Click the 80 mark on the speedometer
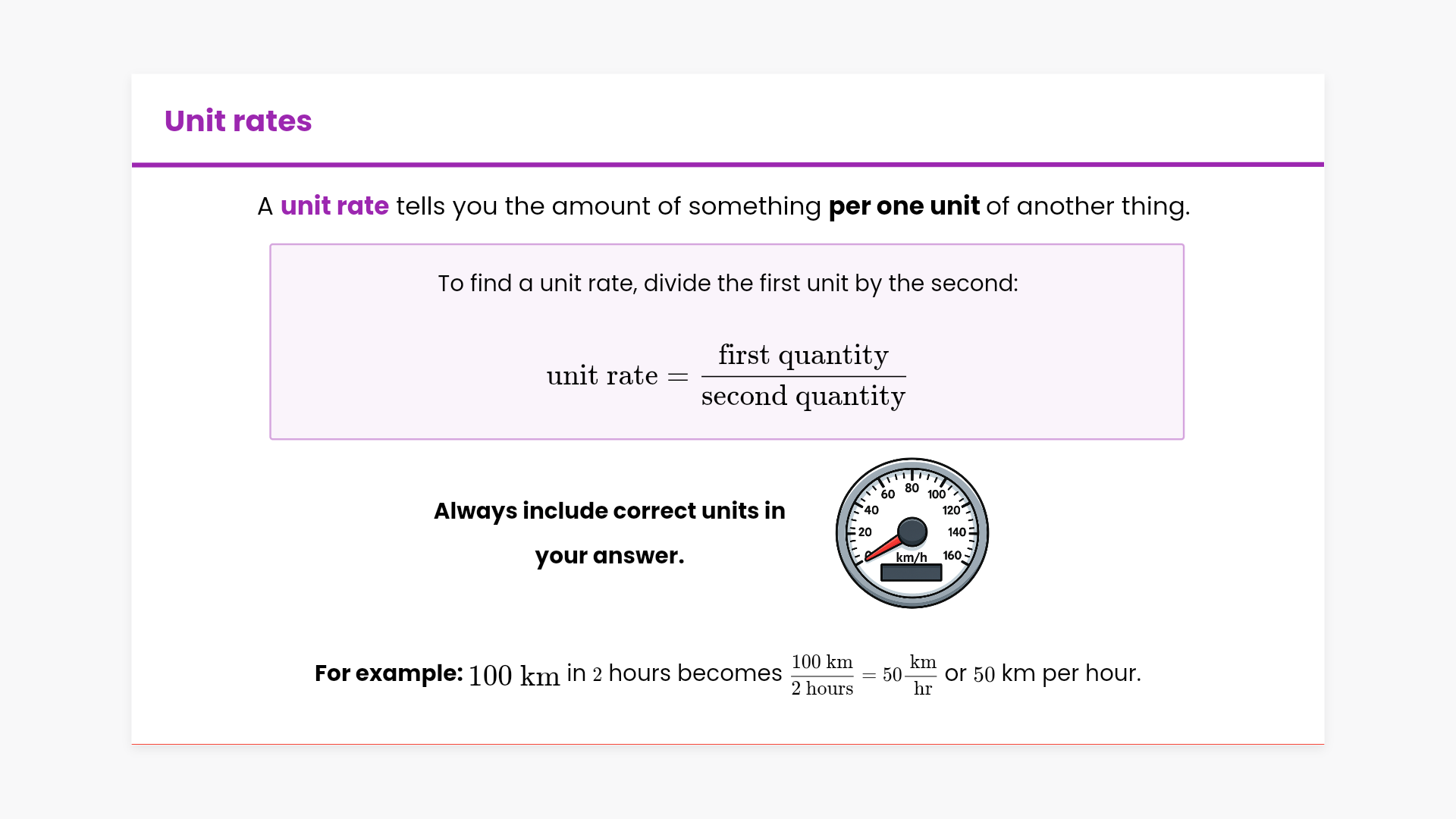The image size is (1456, 819). 912,488
